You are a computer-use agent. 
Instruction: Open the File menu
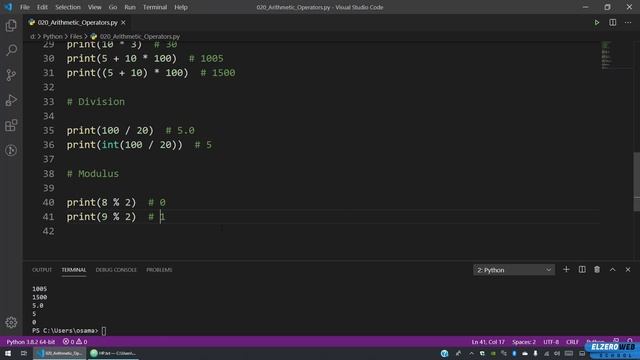click(25, 7)
